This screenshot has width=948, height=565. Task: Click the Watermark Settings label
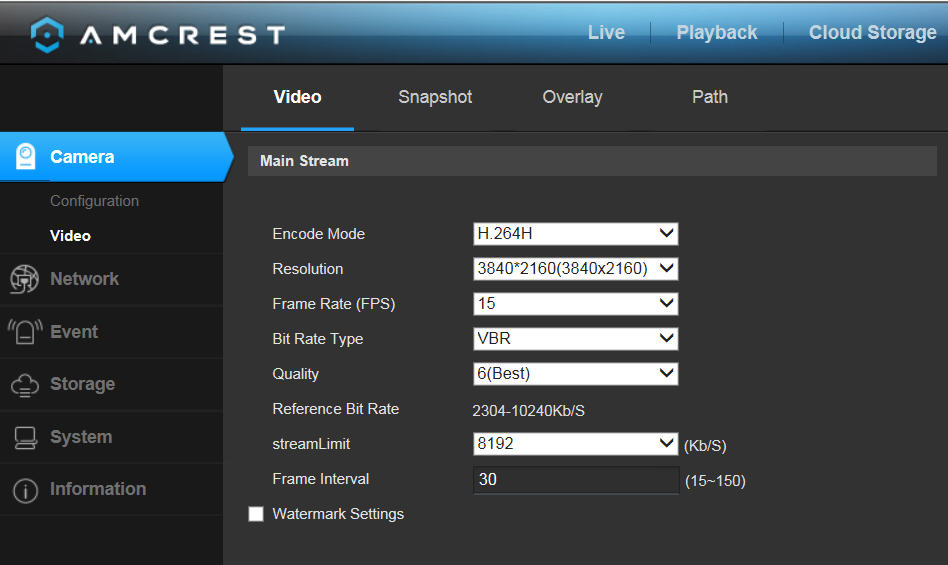(338, 514)
